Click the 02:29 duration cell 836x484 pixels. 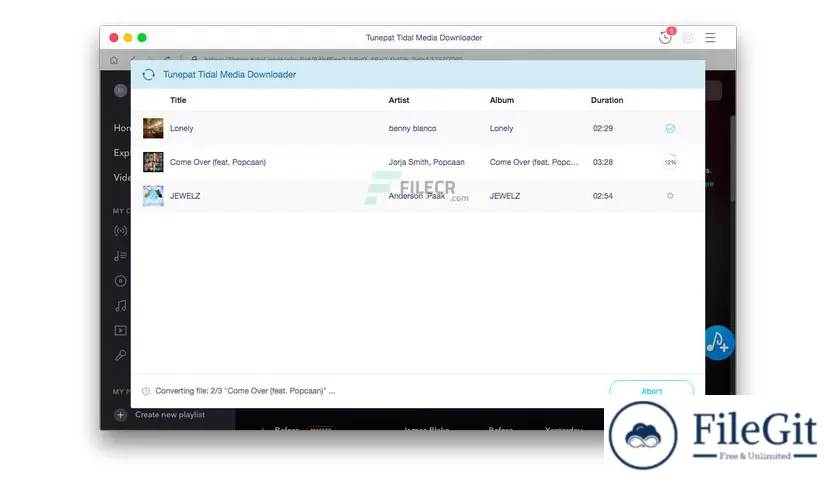click(x=602, y=128)
